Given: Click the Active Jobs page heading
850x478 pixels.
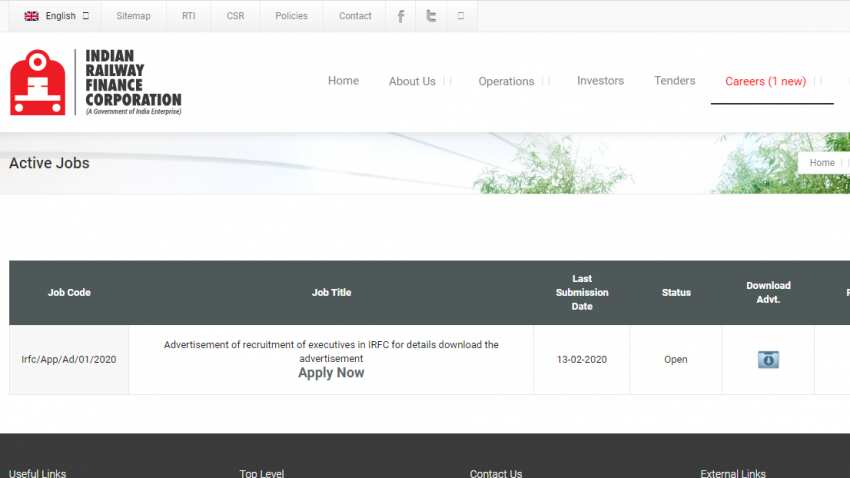Looking at the screenshot, I should pyautogui.click(x=49, y=163).
